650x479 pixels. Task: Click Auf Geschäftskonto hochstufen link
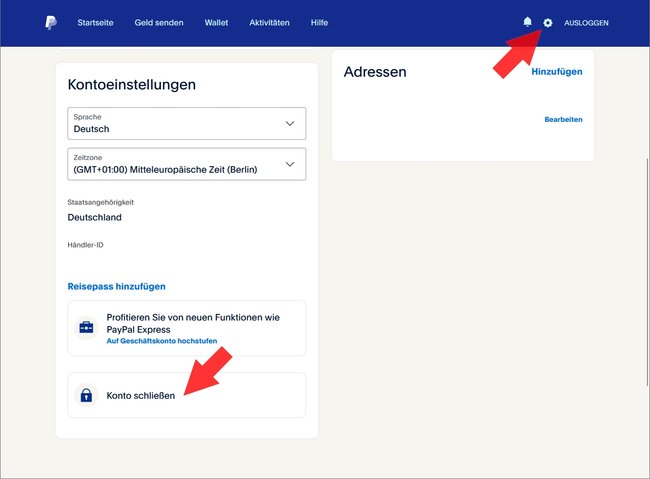(x=162, y=341)
